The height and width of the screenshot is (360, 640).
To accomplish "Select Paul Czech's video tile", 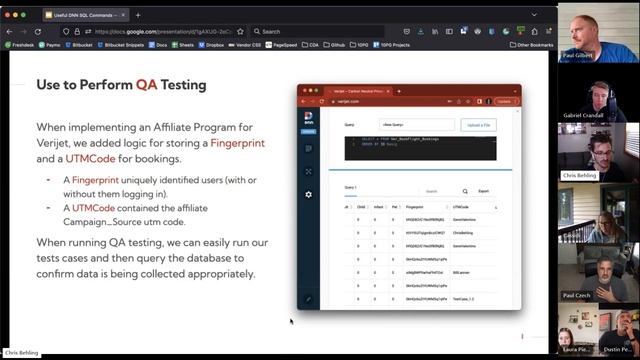I will [x=598, y=273].
